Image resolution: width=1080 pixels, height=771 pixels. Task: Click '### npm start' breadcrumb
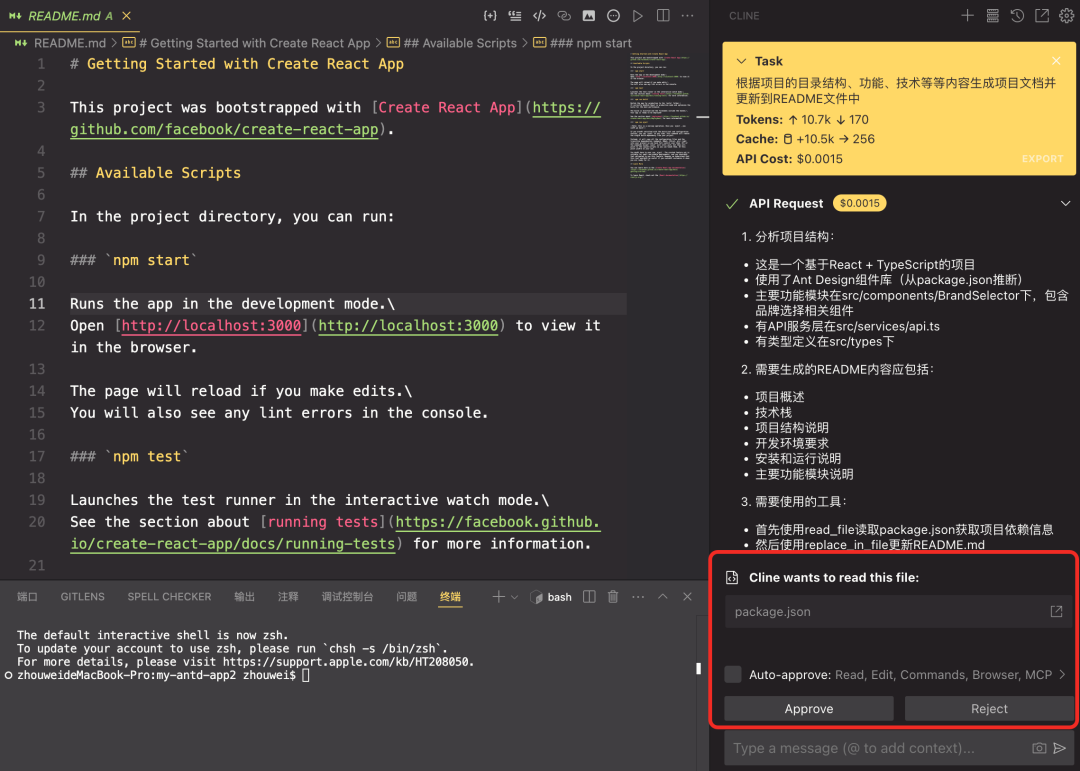tap(590, 43)
